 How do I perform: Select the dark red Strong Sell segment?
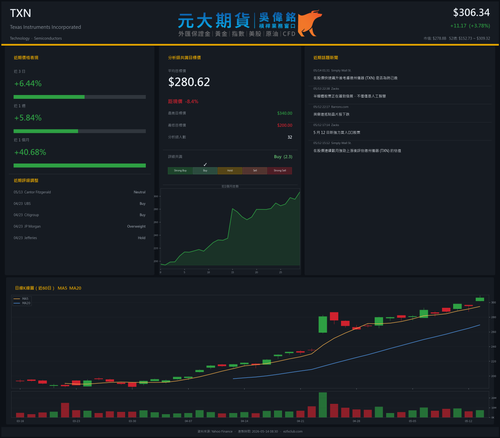(x=280, y=171)
